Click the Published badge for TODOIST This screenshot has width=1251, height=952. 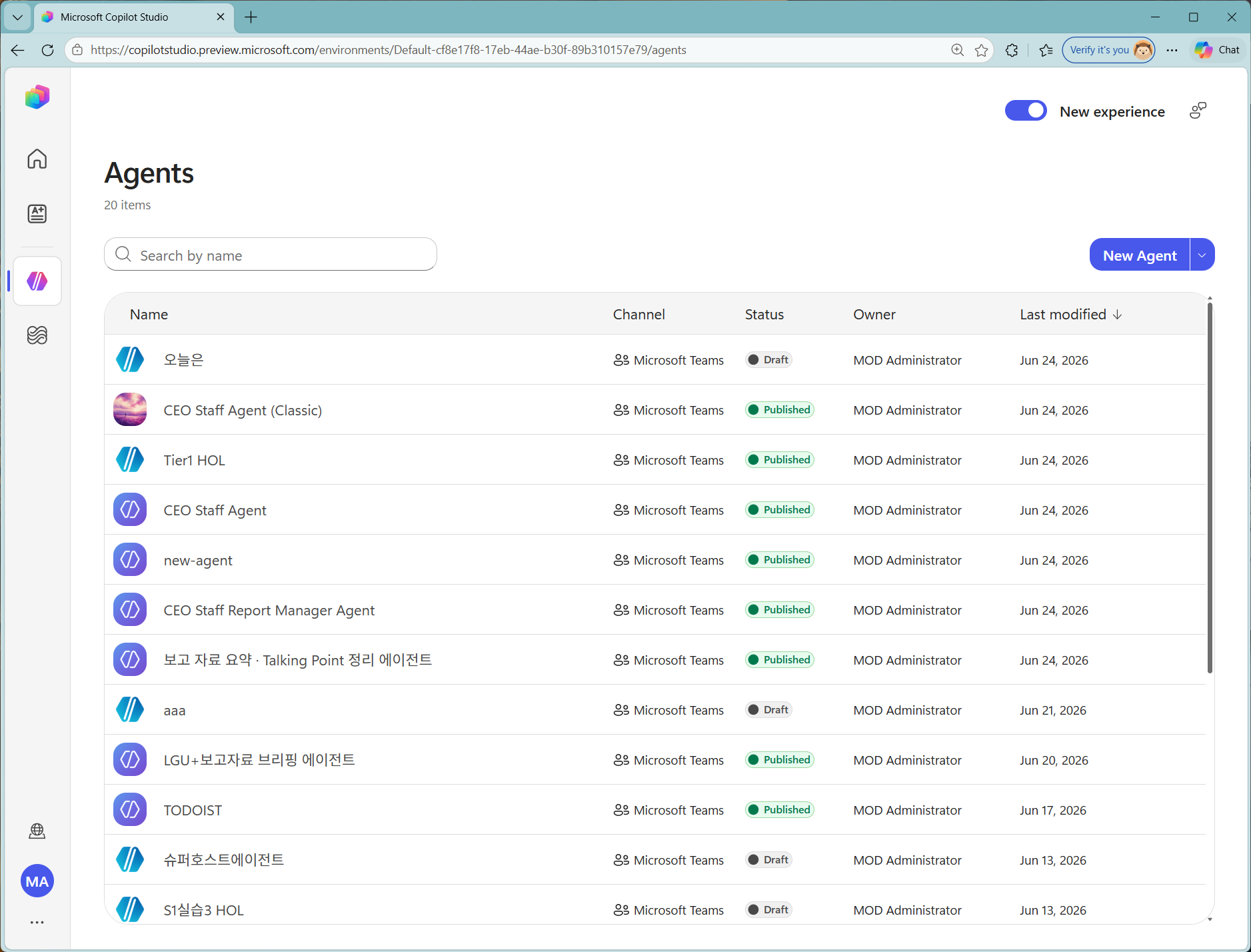pyautogui.click(x=780, y=810)
